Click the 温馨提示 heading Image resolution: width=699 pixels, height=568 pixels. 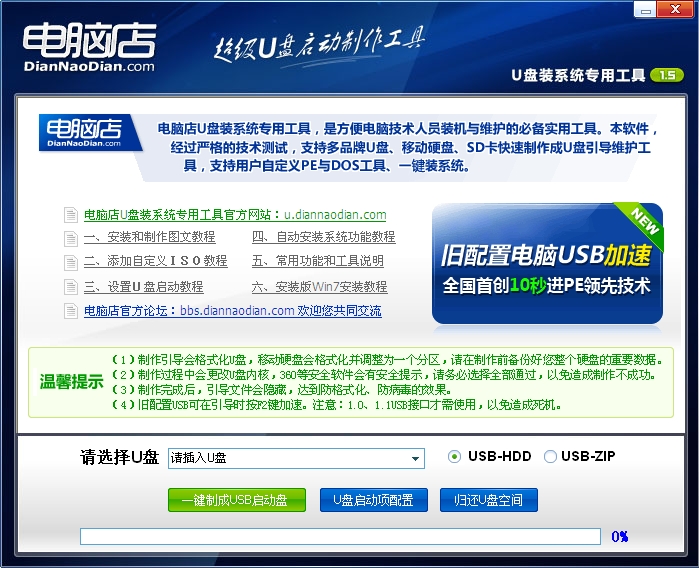click(x=71, y=382)
